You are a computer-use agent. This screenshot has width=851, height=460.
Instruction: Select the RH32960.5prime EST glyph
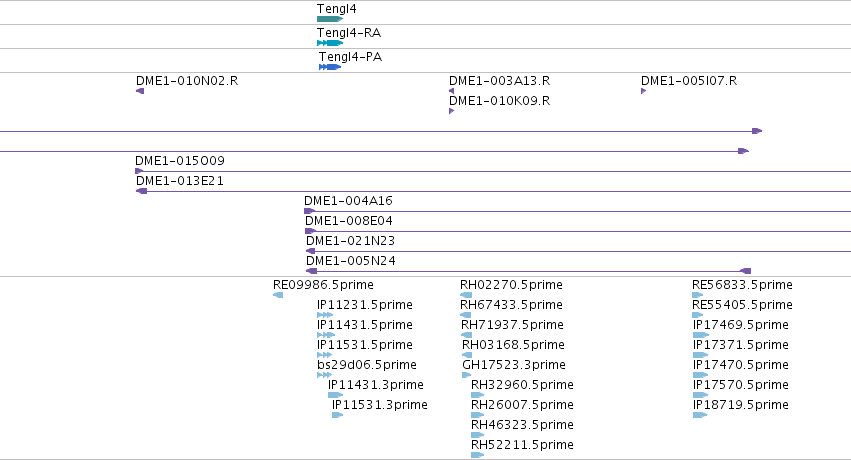coord(477,395)
